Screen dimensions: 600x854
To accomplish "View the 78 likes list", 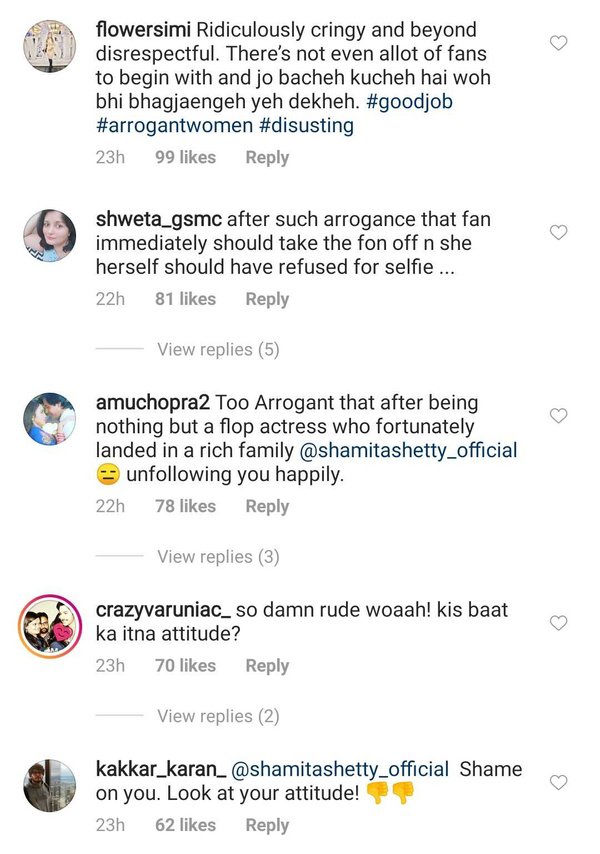I will tap(185, 506).
